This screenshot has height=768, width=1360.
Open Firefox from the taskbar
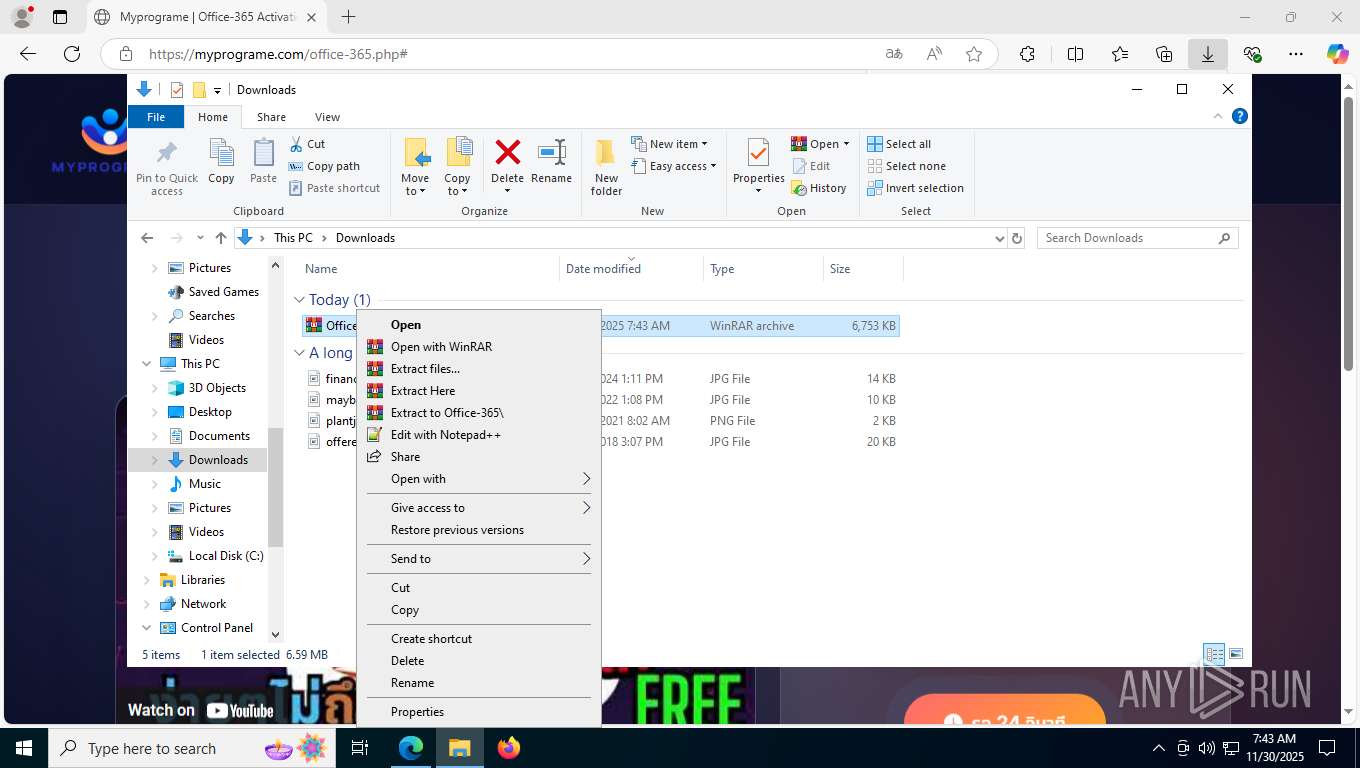(x=509, y=748)
